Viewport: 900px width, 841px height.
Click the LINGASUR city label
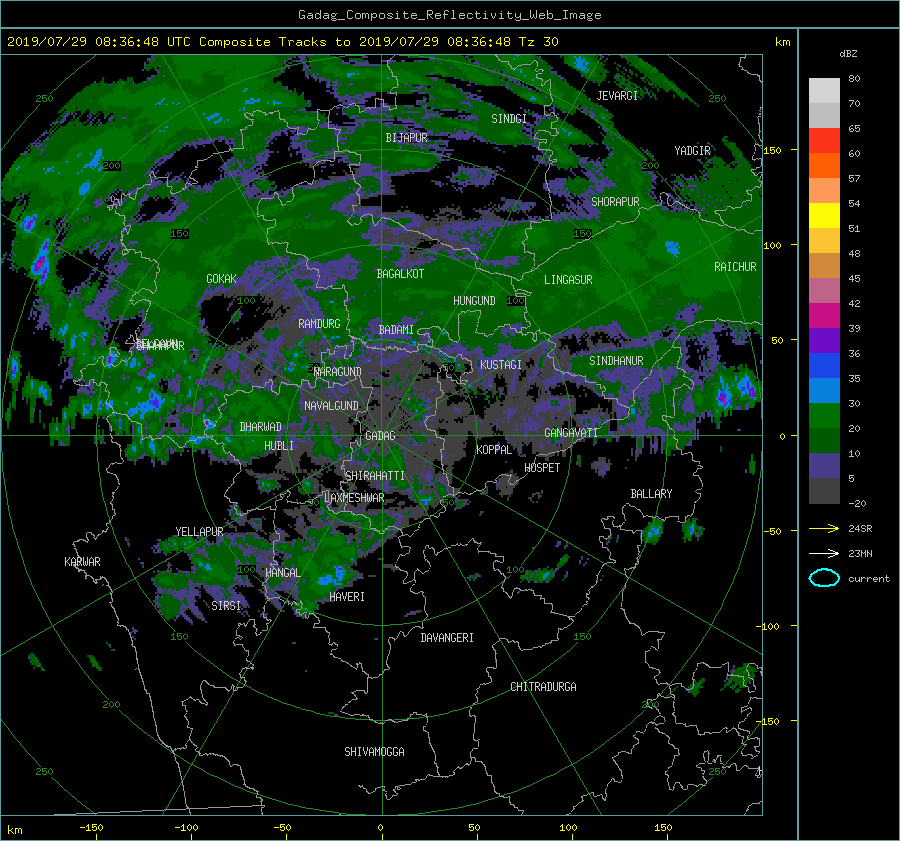[568, 280]
